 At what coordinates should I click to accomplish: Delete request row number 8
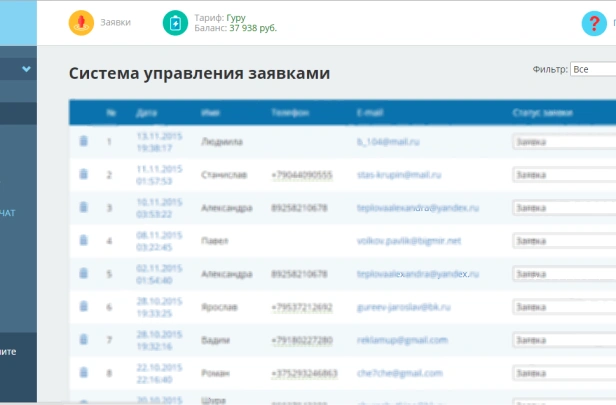(83, 372)
